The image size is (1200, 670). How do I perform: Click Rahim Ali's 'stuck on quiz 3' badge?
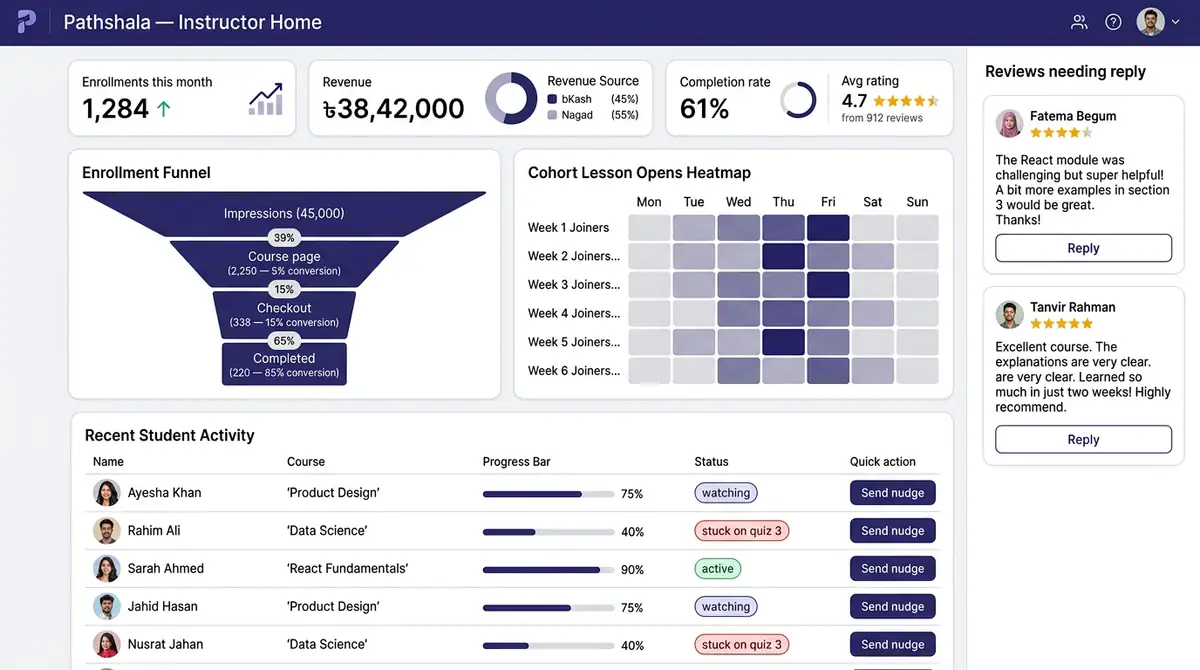pos(742,531)
